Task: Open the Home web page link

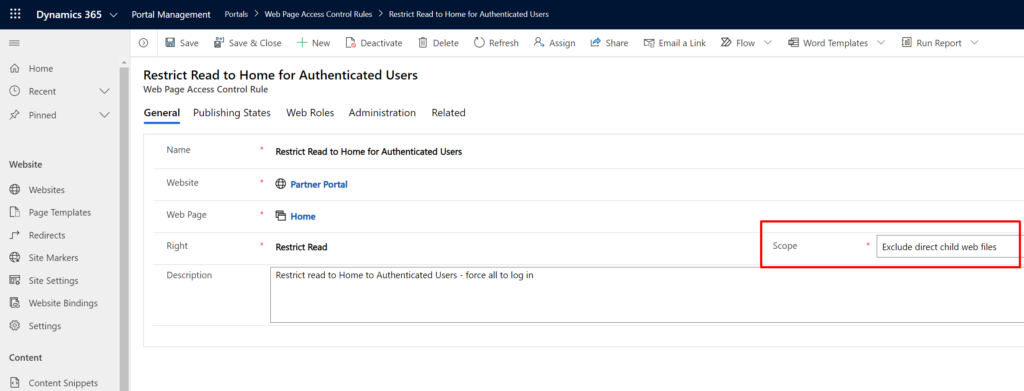Action: [303, 216]
